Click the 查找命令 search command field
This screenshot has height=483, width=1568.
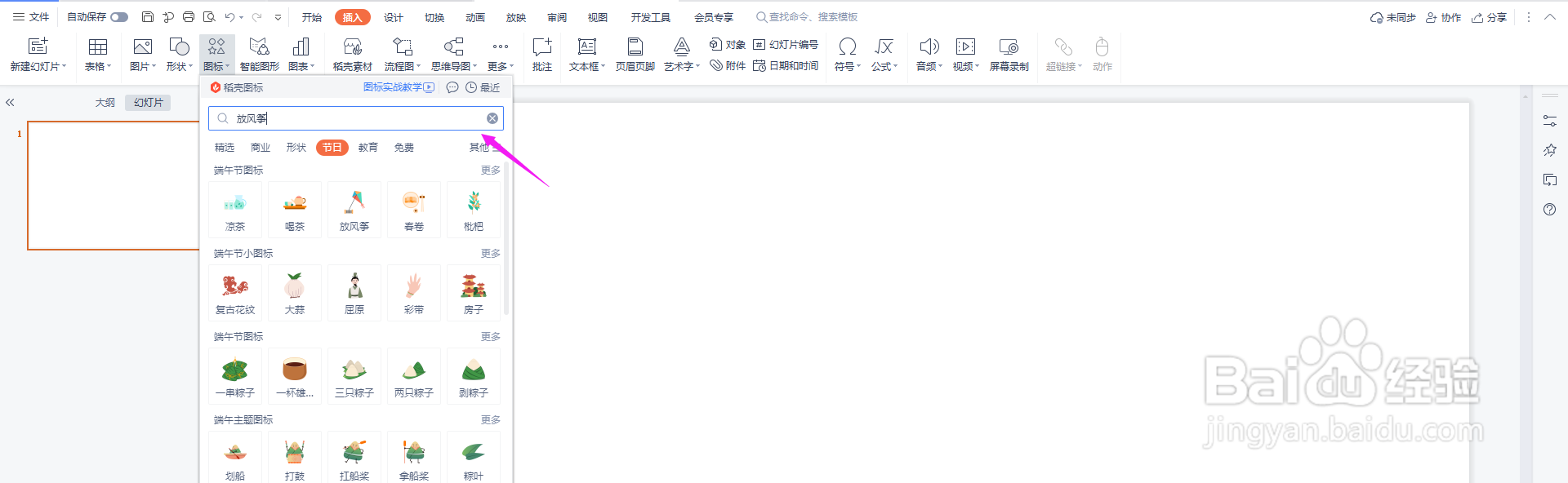pos(807,17)
